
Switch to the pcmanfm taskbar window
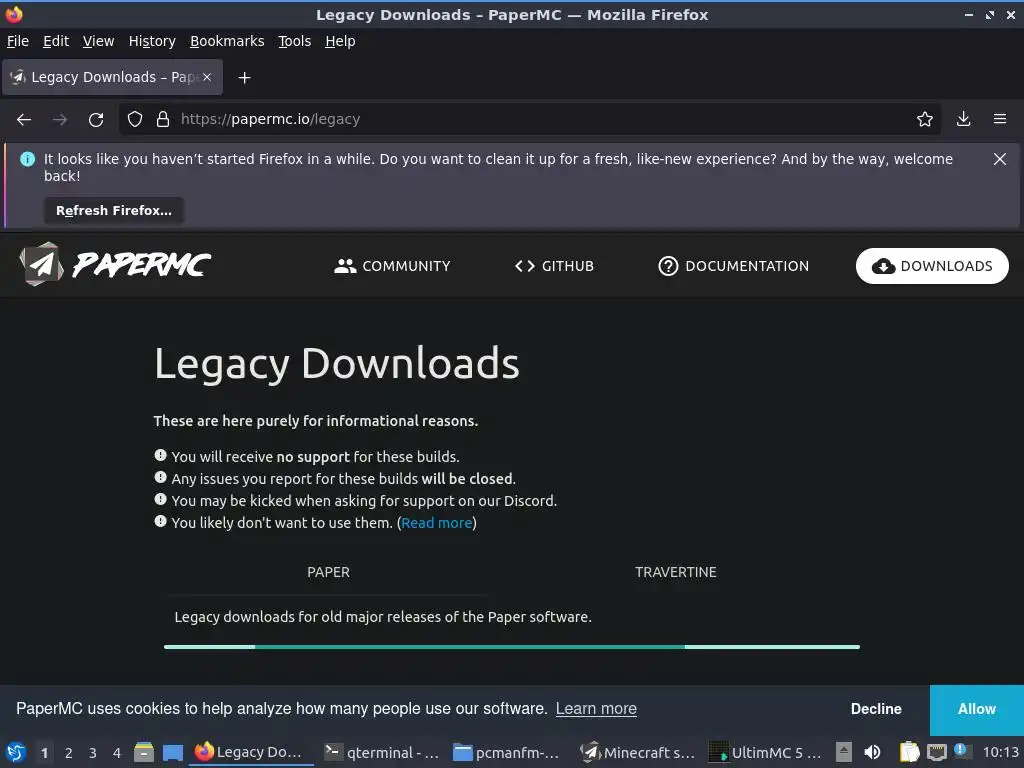507,752
